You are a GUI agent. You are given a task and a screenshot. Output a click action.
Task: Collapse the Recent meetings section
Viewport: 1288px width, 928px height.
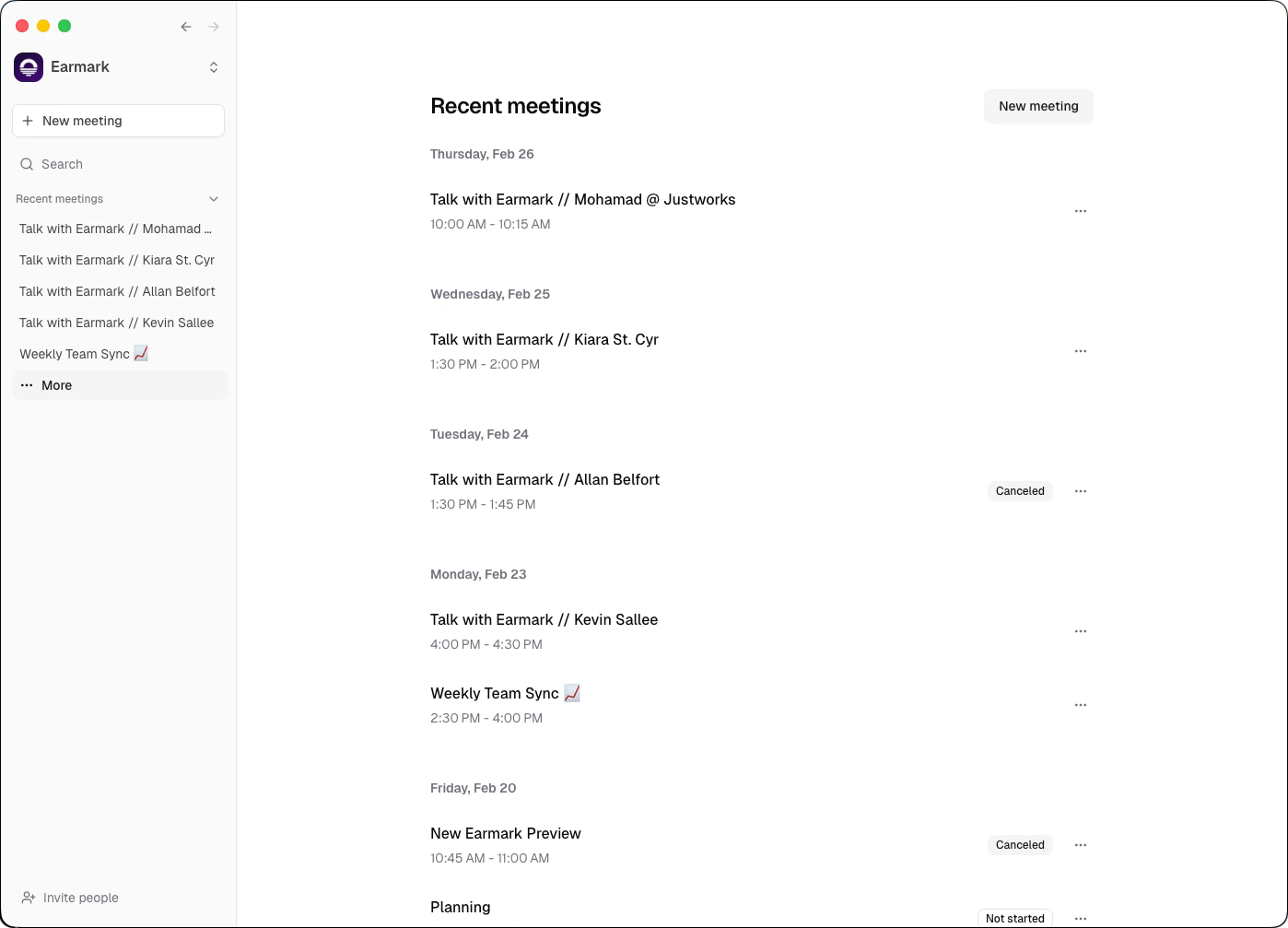[x=213, y=199]
